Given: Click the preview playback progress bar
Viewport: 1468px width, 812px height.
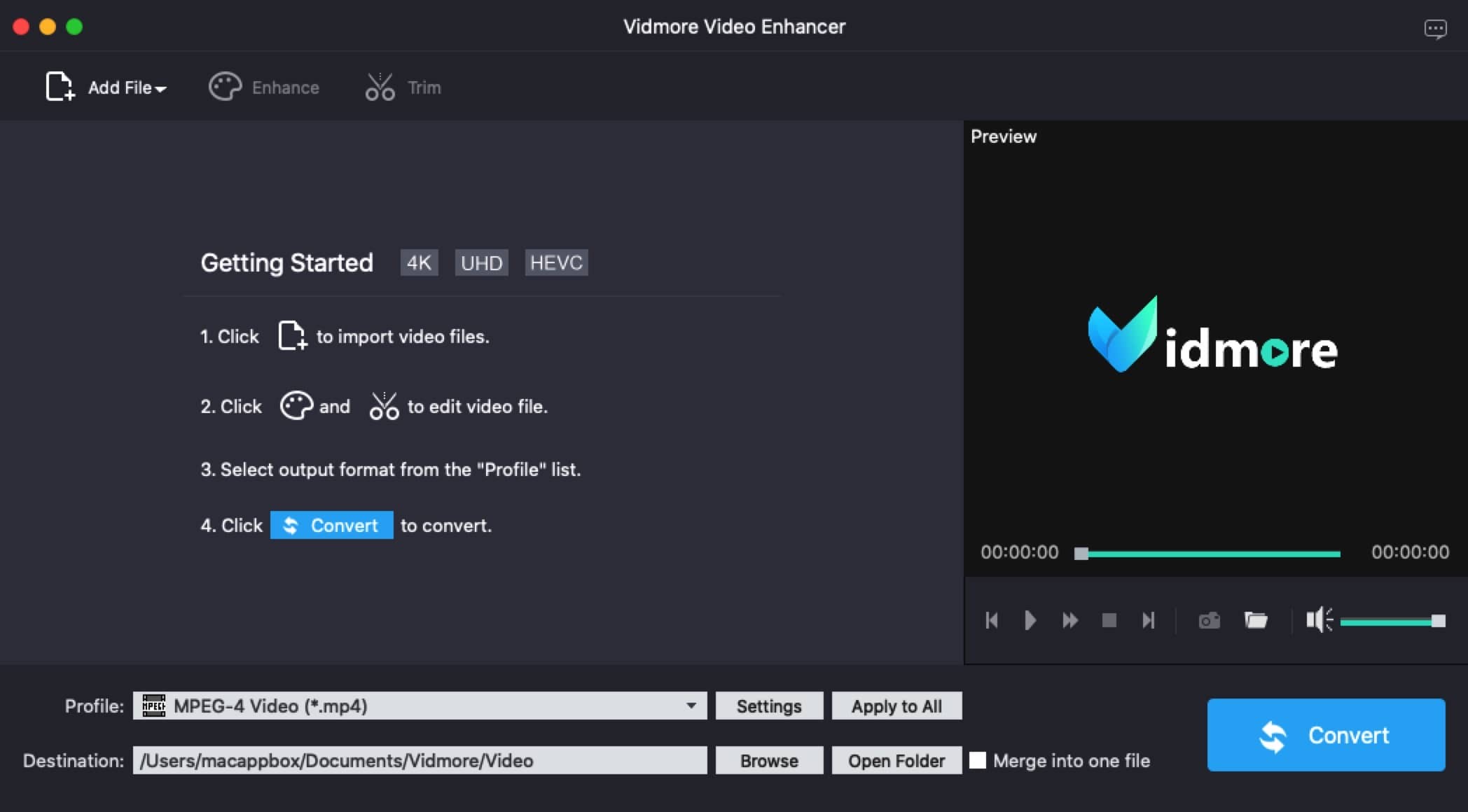Looking at the screenshot, I should [1208, 554].
